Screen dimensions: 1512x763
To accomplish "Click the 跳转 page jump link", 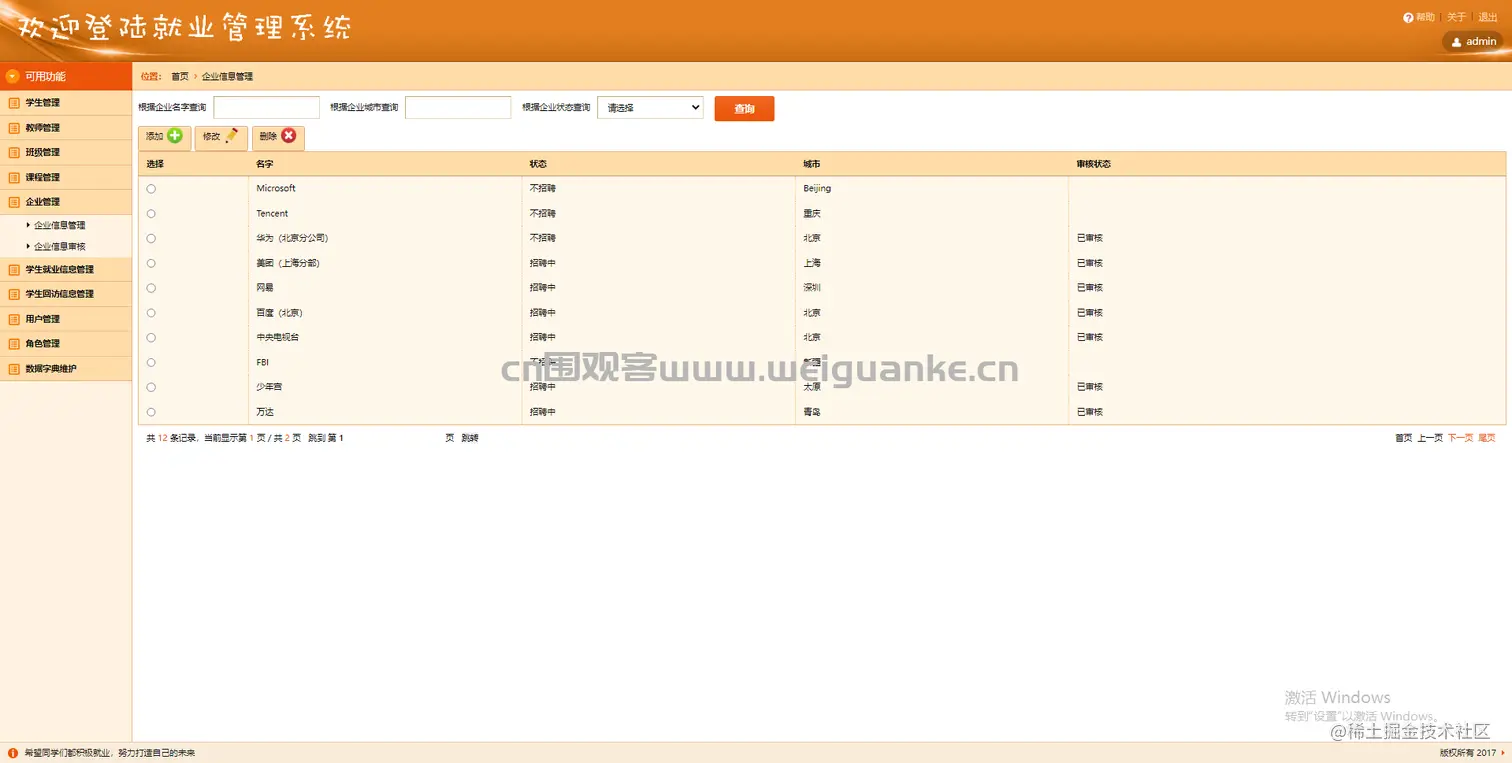I will pos(470,438).
